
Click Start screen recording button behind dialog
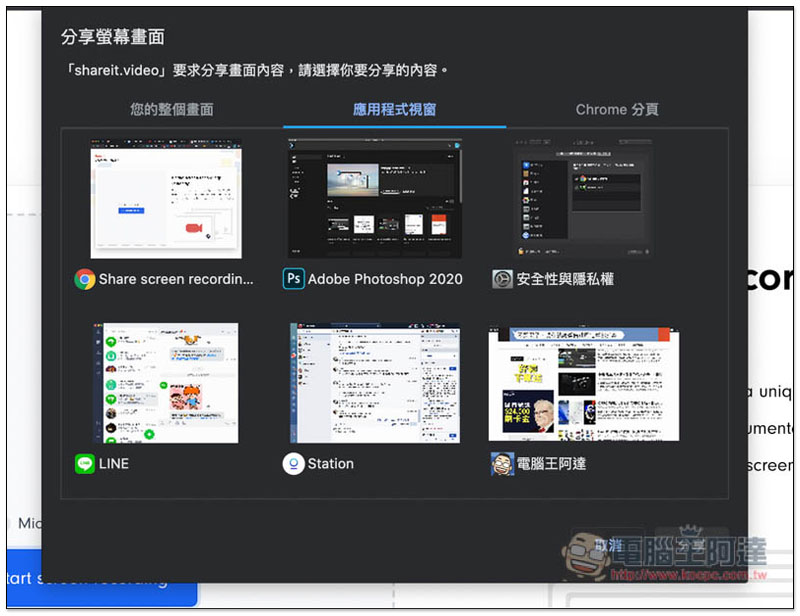coord(102,578)
